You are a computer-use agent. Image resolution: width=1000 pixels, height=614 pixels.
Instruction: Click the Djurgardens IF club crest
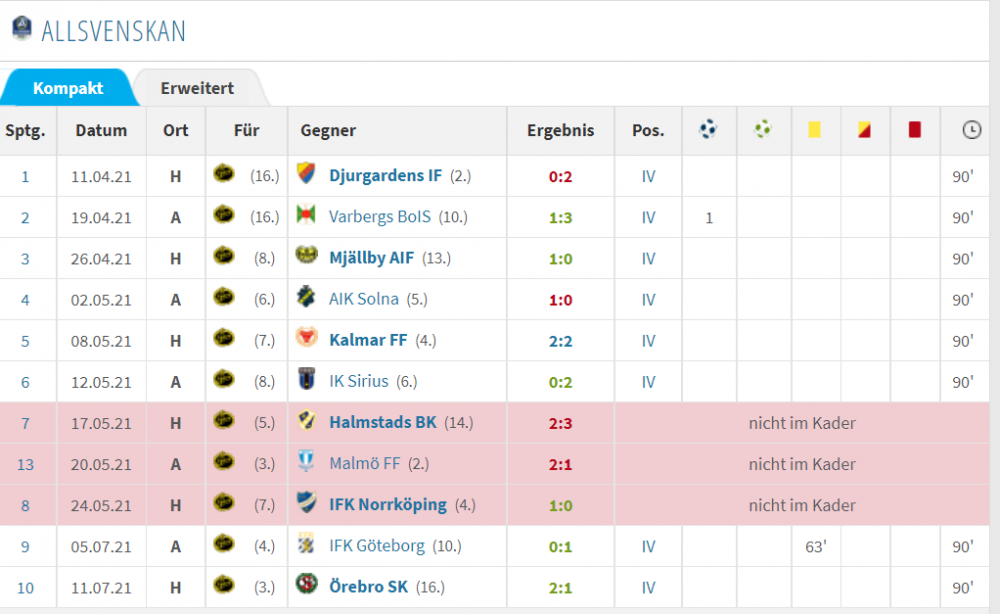pos(307,175)
